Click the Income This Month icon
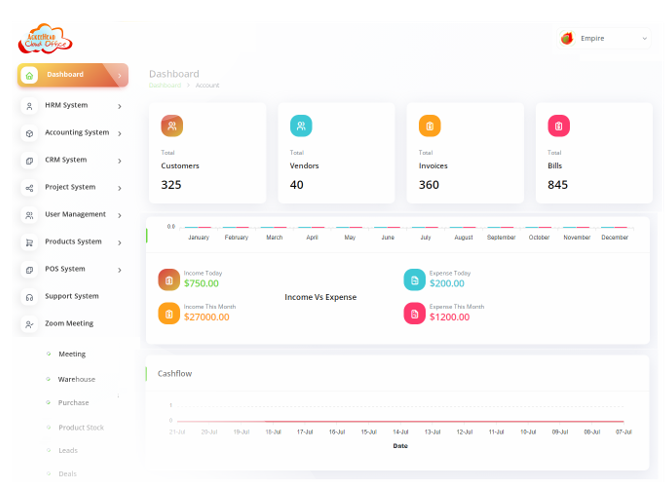 coord(169,313)
